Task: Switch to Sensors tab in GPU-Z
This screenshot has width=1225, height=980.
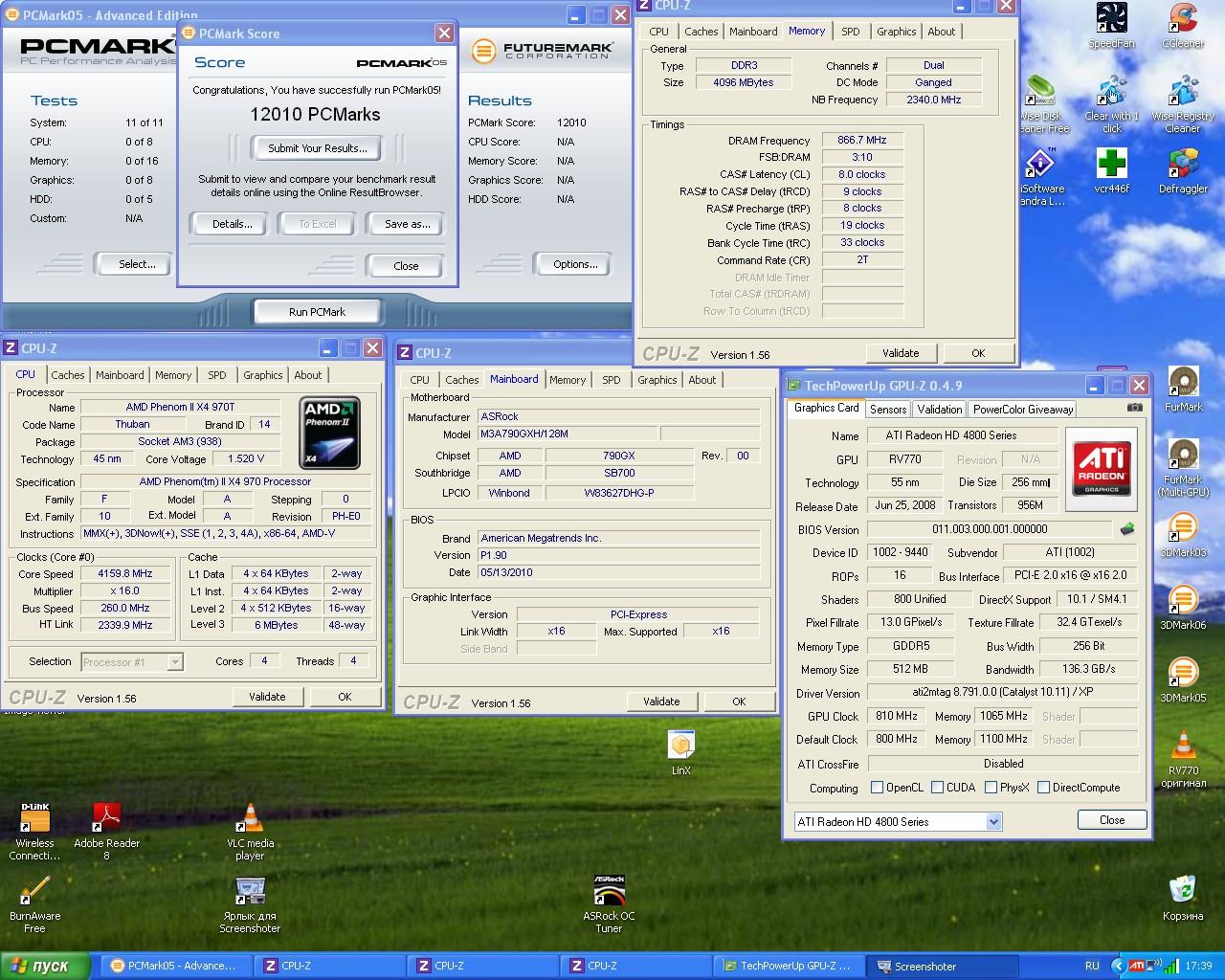Action: 888,410
